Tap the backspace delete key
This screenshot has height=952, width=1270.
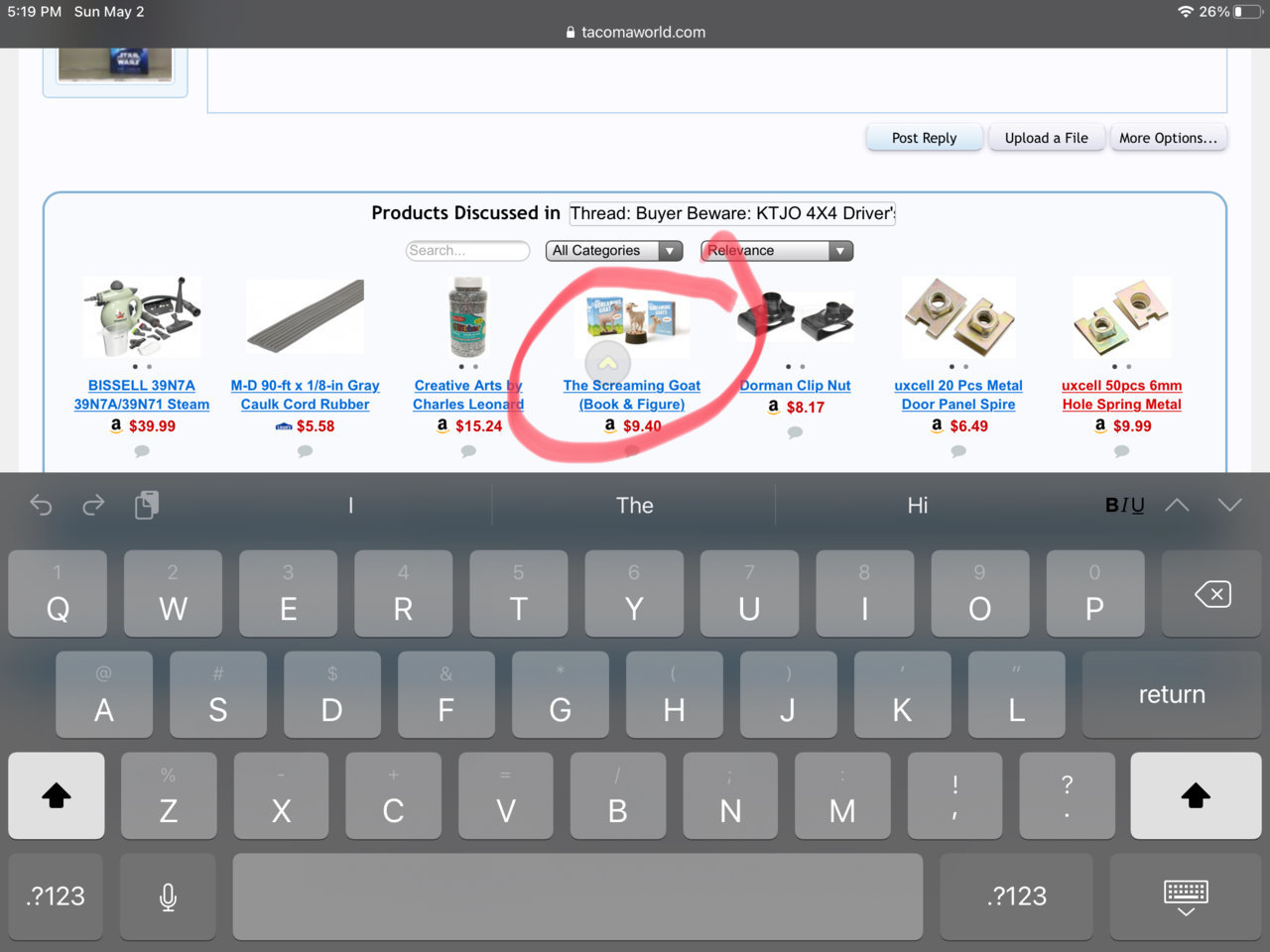point(1211,594)
